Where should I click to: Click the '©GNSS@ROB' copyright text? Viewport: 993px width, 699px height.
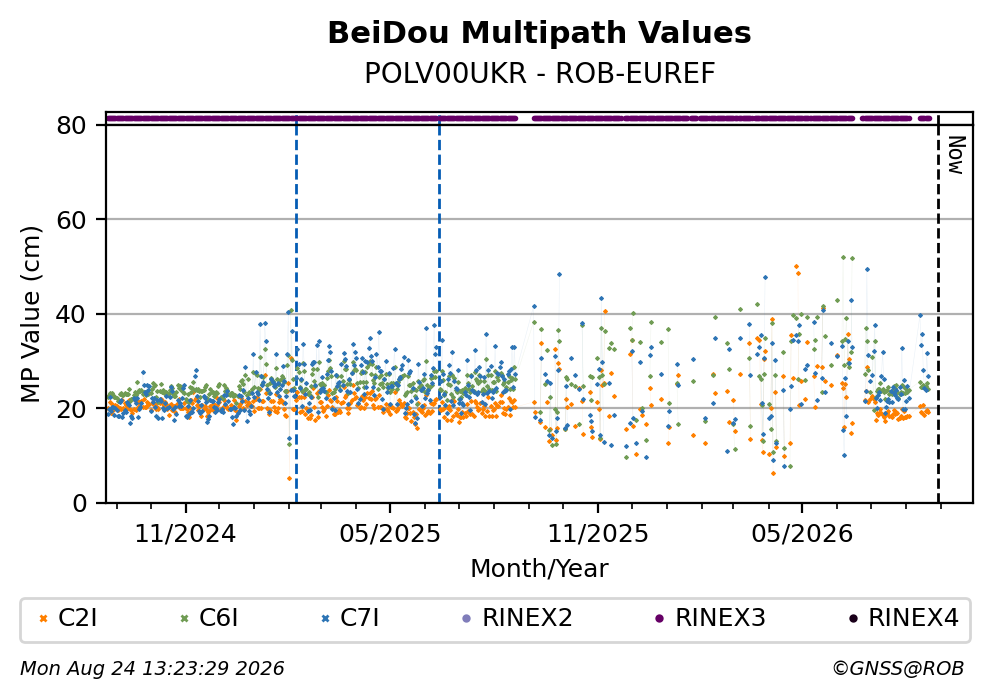coord(898,669)
